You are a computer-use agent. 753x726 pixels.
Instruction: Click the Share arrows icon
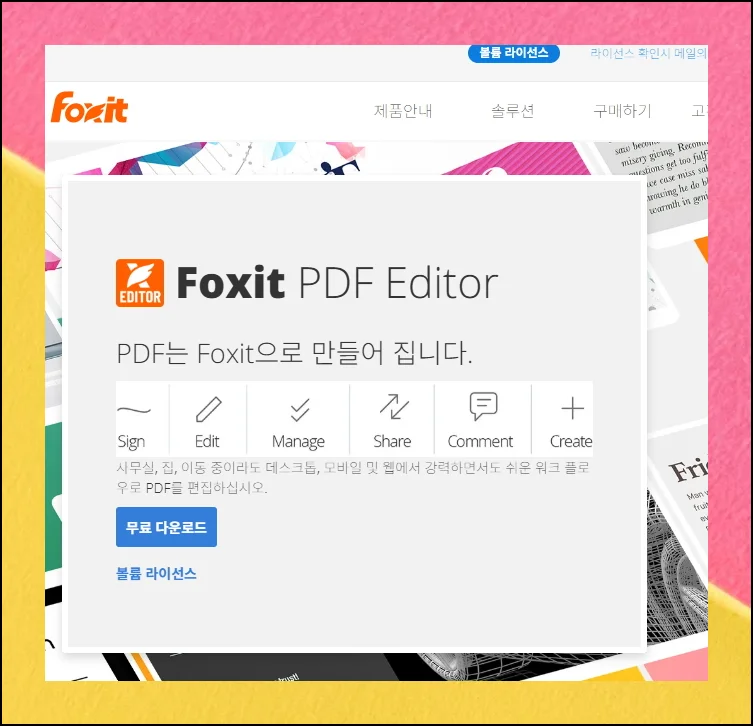[394, 407]
